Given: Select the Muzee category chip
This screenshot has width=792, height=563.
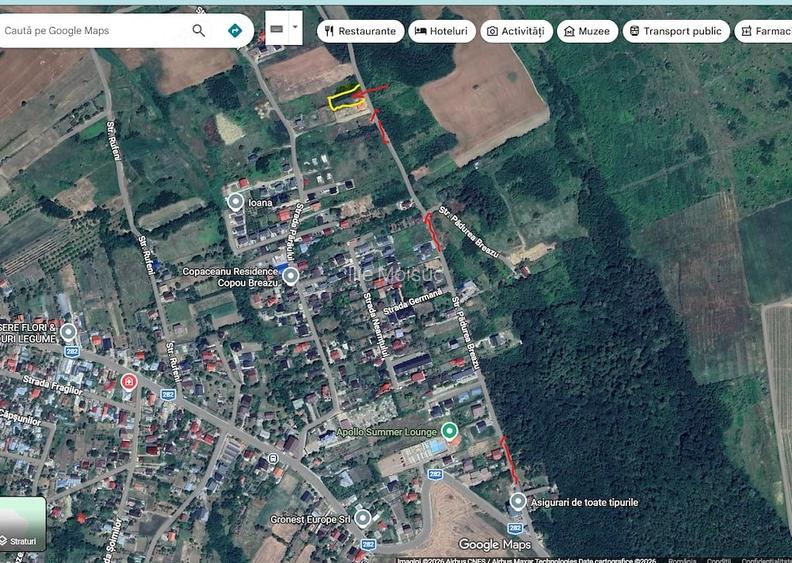Looking at the screenshot, I should 587,31.
